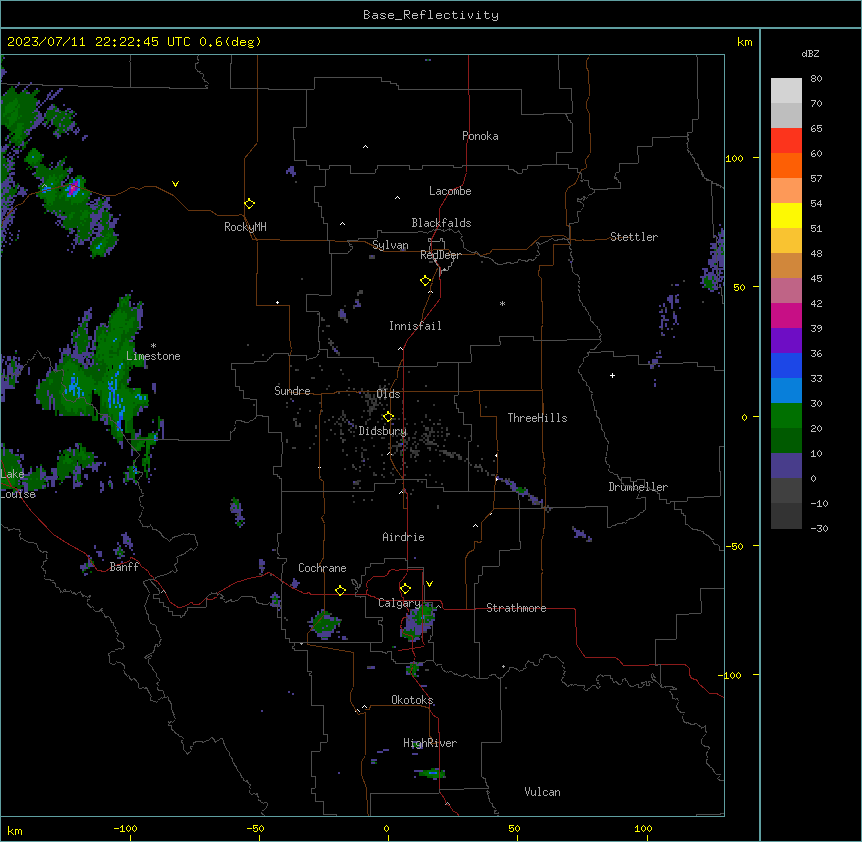Select the Vulcan label

(x=542, y=792)
